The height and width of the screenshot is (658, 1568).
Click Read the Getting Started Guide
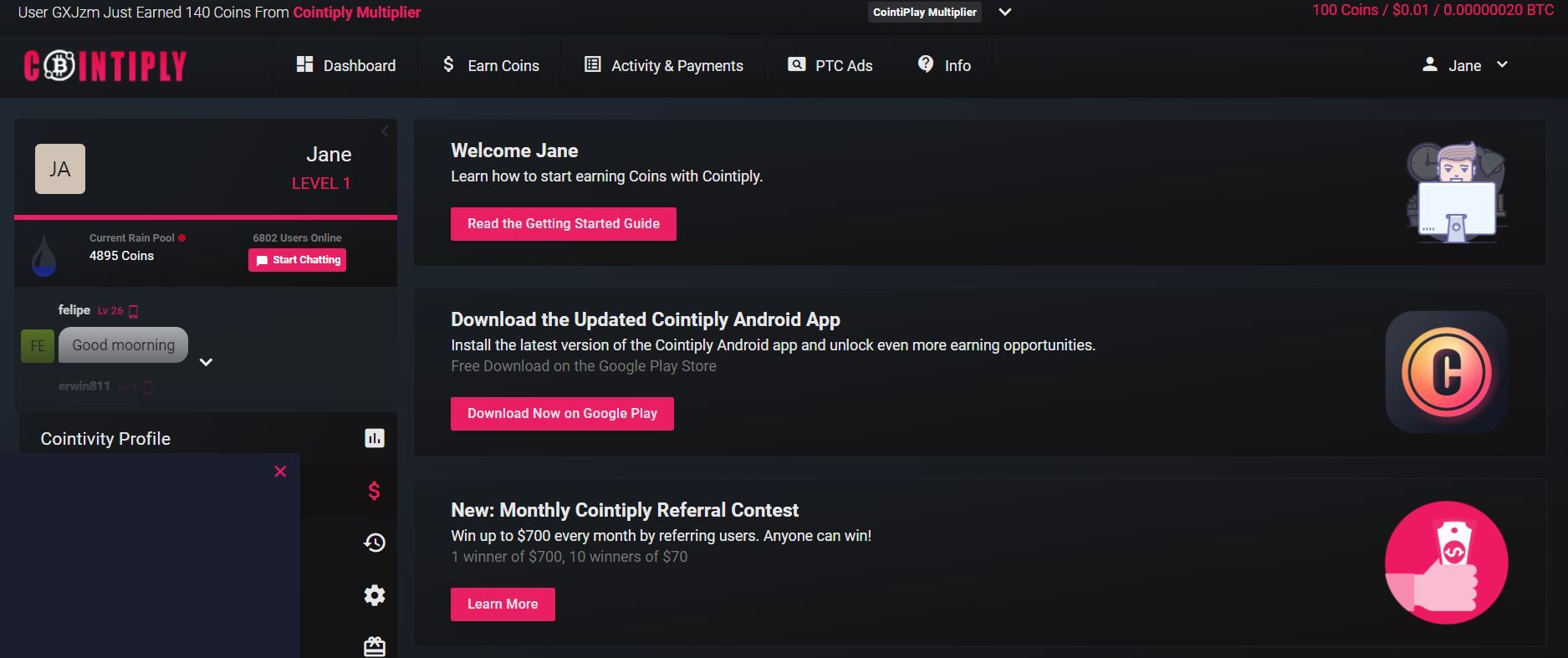564,224
